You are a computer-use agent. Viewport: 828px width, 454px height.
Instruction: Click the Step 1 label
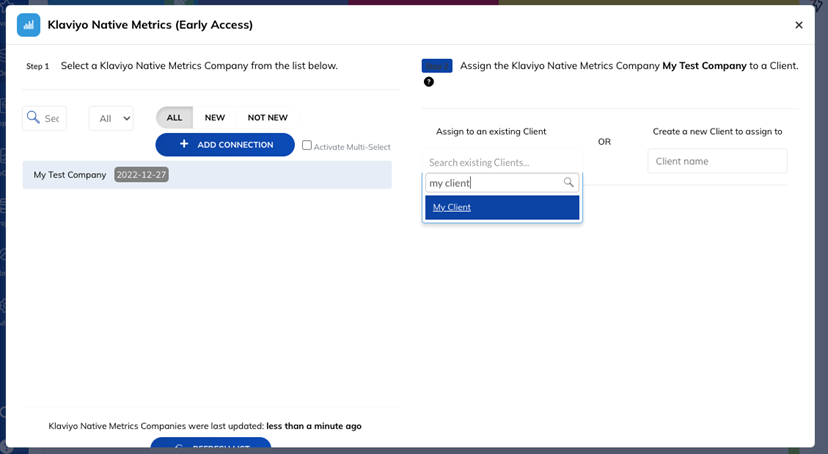click(x=37, y=66)
